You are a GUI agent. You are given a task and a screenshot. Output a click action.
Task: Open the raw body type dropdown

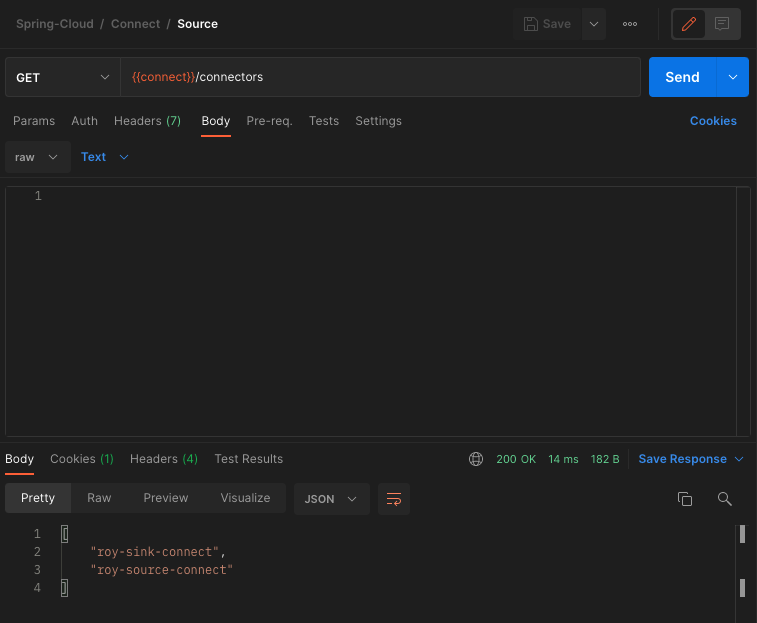(x=37, y=157)
